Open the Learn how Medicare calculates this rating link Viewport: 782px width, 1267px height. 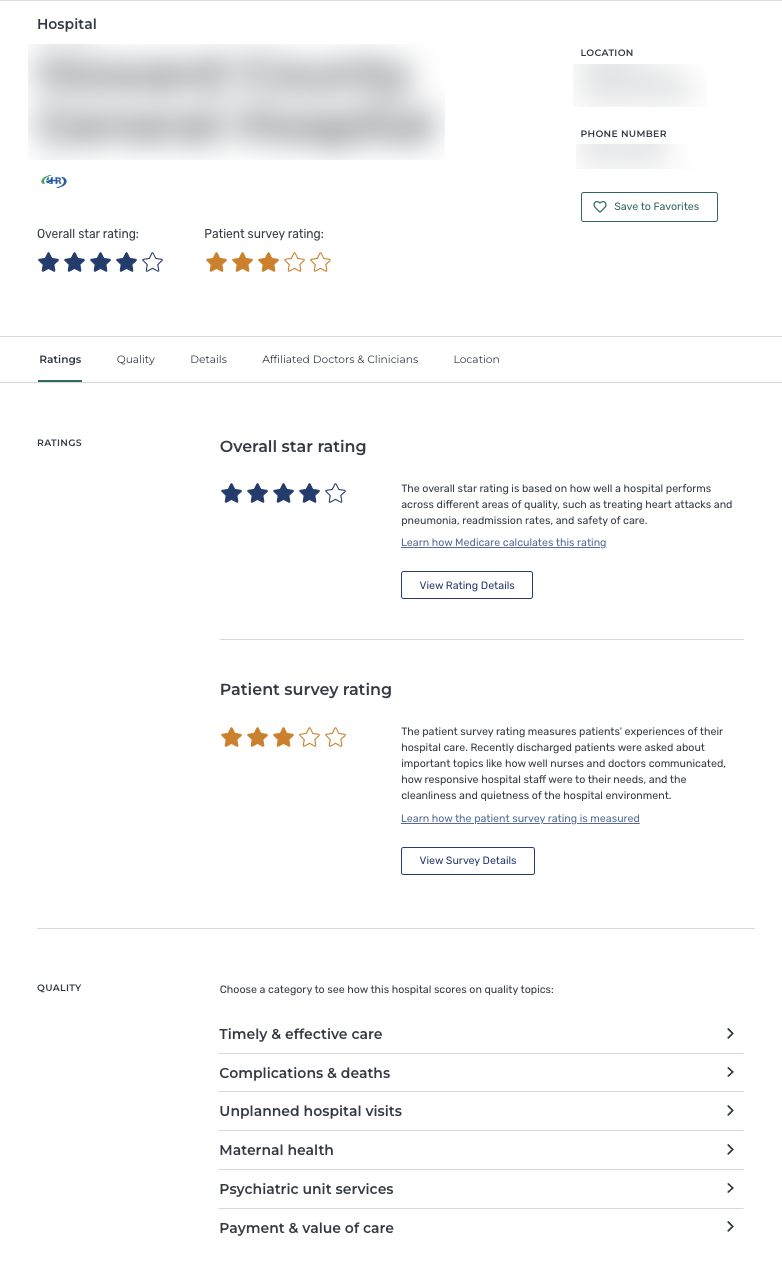coord(503,542)
